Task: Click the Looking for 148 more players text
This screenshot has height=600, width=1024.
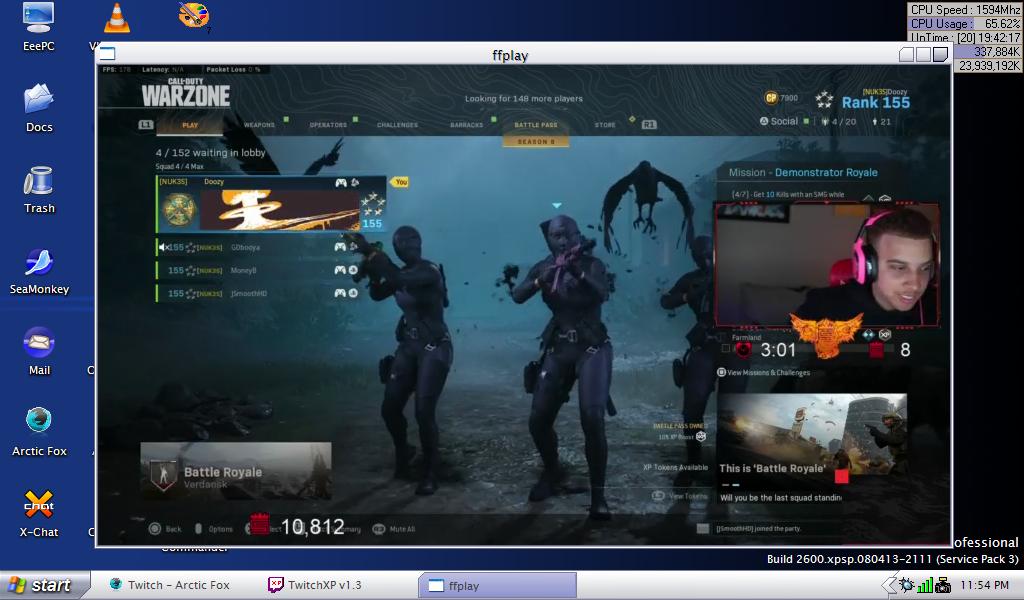Action: pyautogui.click(x=524, y=99)
